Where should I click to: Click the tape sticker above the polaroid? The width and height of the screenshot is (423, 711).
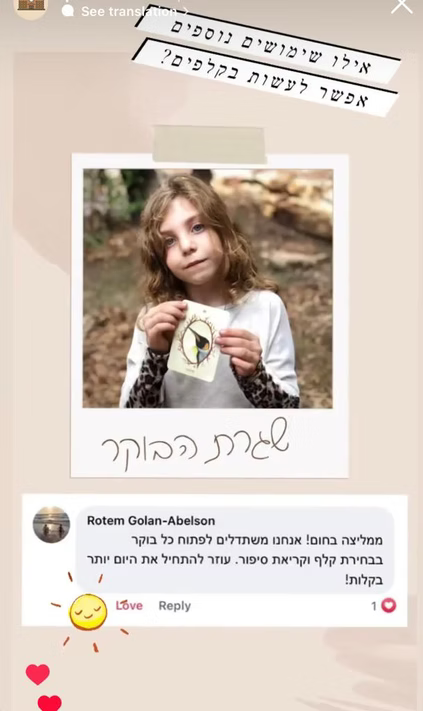209,144
